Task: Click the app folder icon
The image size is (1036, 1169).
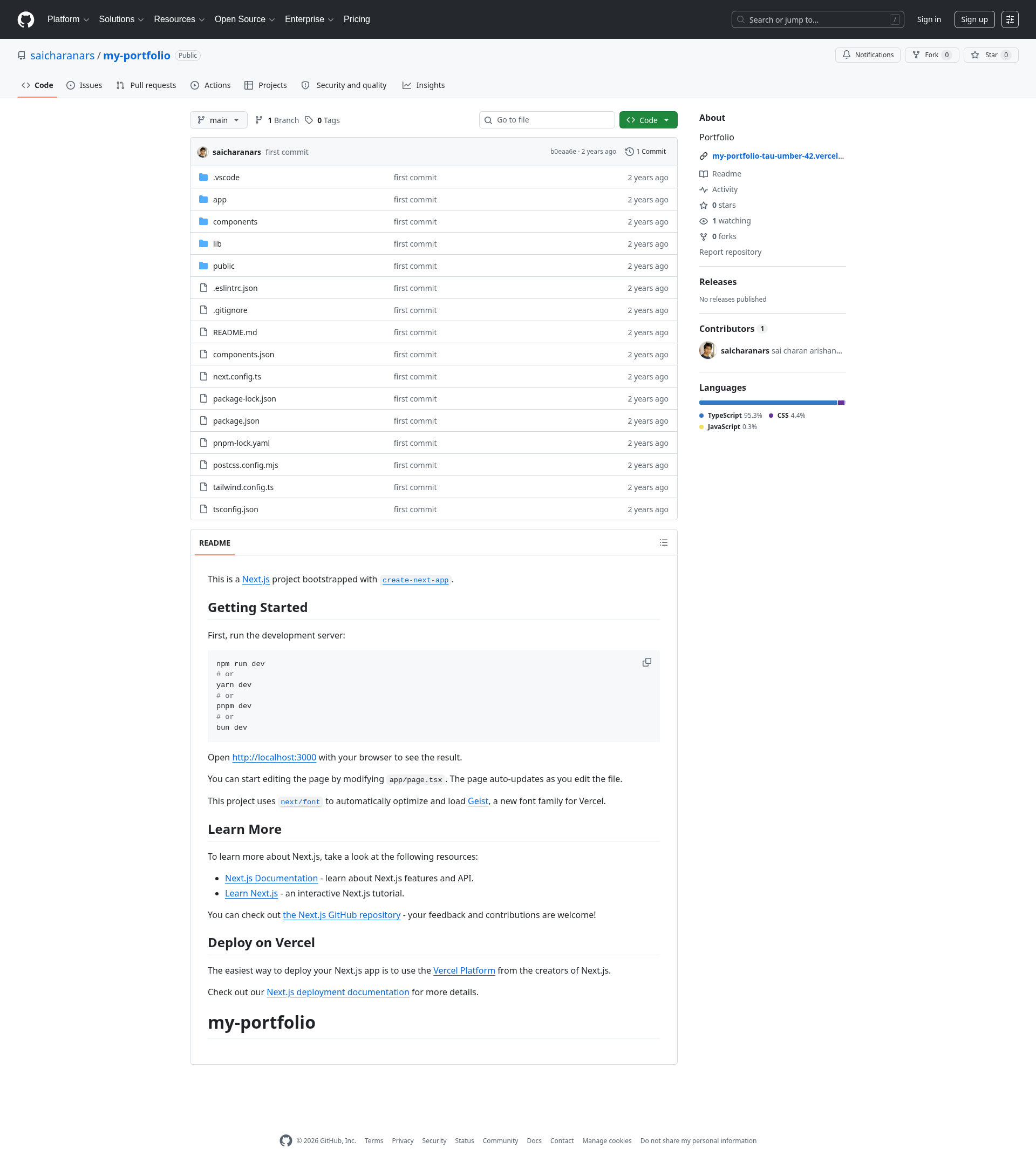Action: [x=203, y=200]
